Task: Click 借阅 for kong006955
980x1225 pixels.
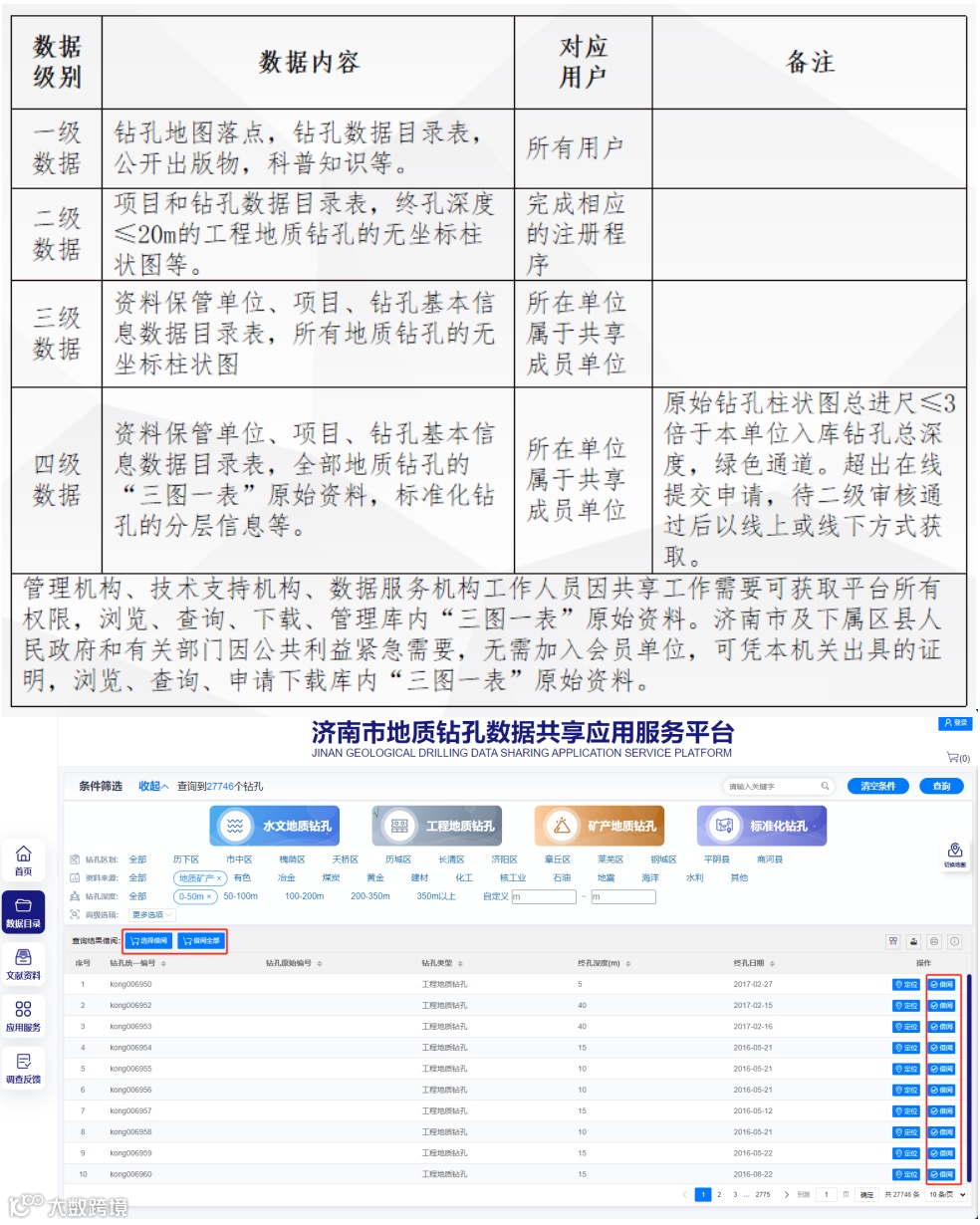Action: [942, 1069]
